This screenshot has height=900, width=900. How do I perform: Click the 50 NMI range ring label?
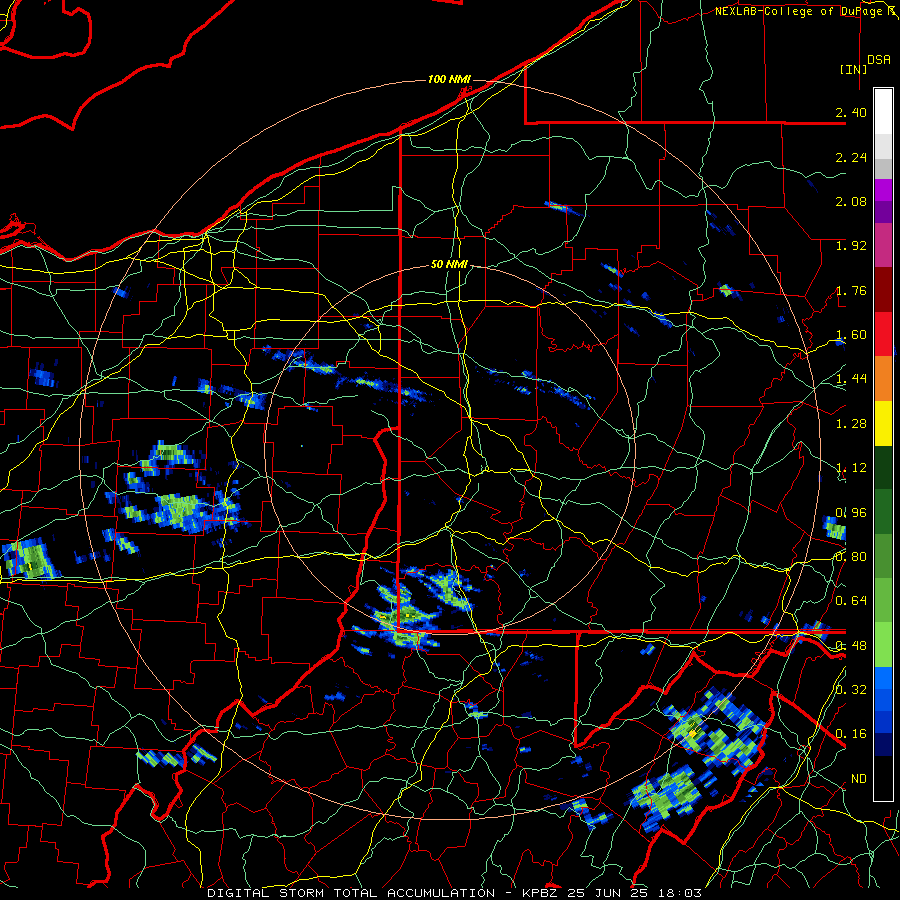click(x=449, y=265)
